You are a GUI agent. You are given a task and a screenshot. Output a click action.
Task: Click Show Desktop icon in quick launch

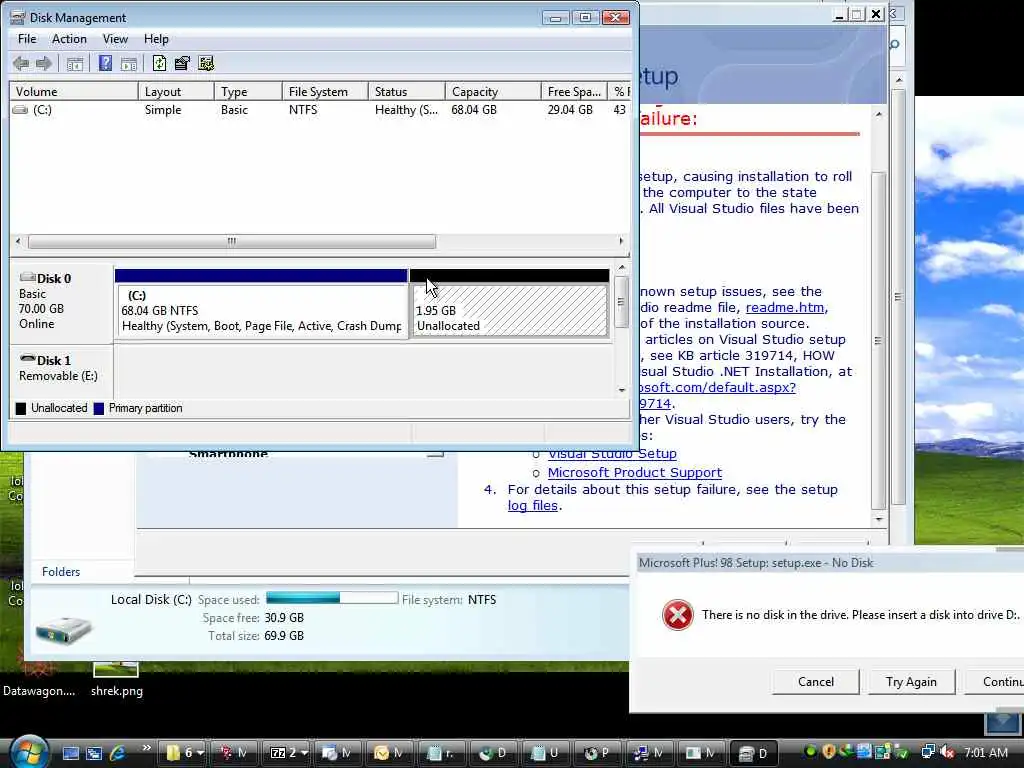point(71,753)
